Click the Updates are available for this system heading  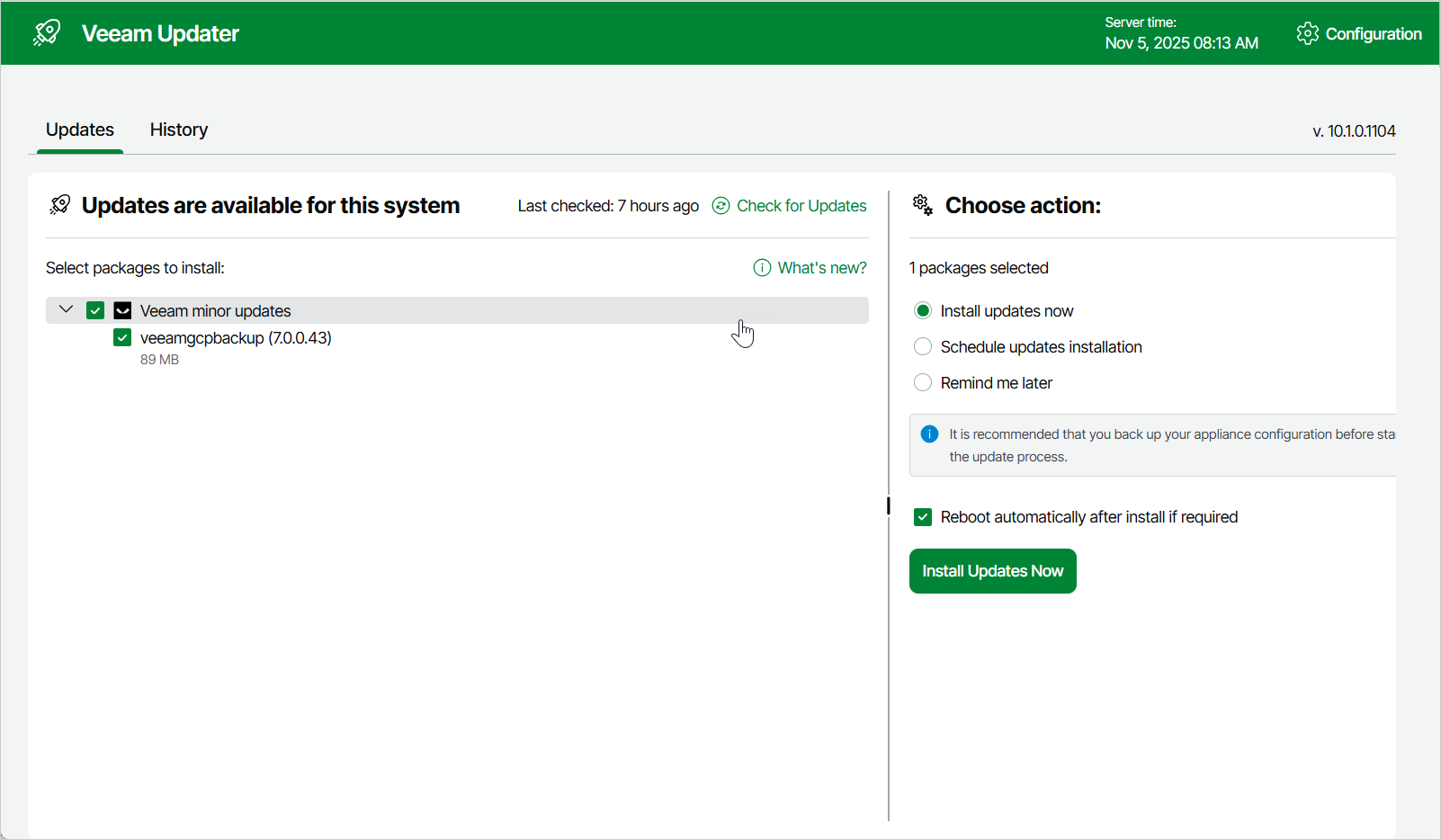click(x=271, y=205)
